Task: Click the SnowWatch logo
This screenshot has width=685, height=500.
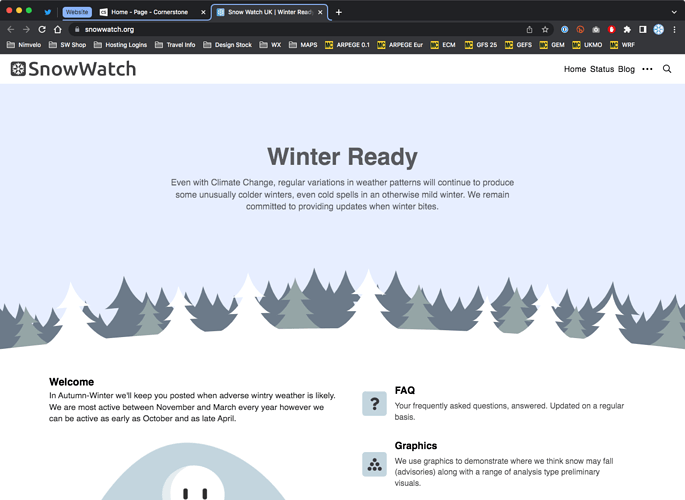Action: tap(73, 69)
